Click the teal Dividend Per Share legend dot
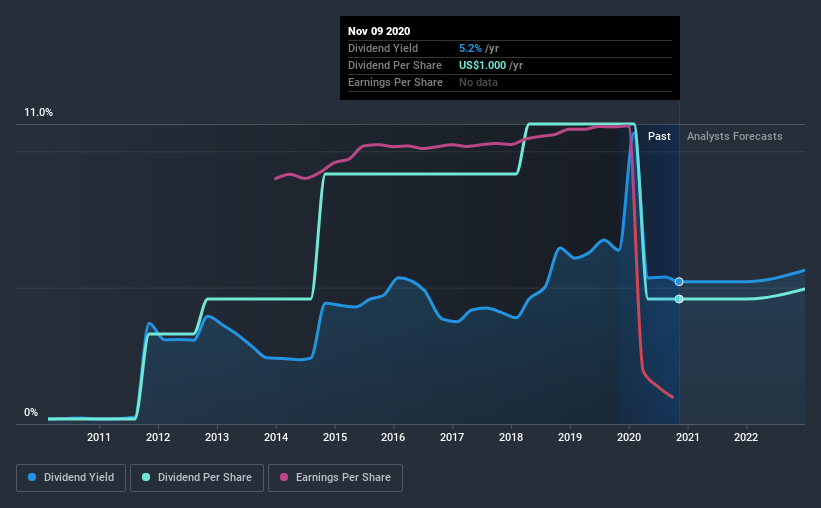The image size is (821, 508). 146,477
